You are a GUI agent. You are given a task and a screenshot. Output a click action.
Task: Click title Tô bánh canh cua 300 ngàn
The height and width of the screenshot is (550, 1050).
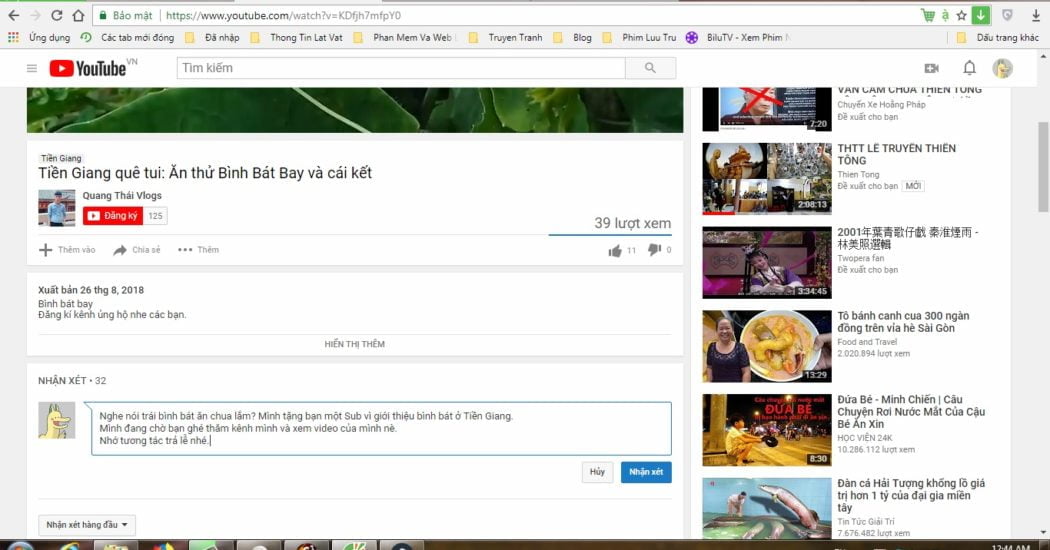903,322
